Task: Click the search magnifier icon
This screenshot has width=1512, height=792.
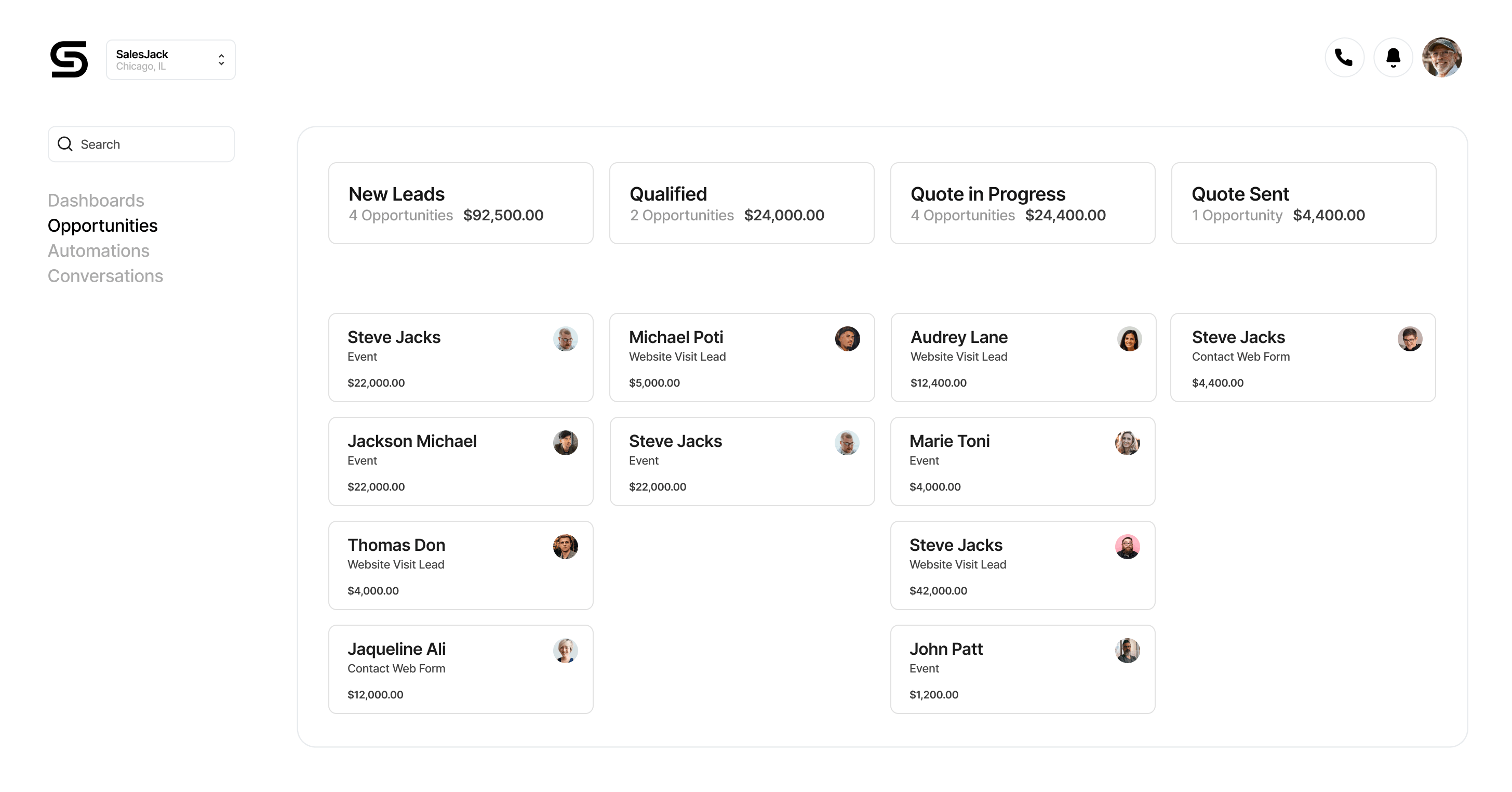Action: coord(65,144)
